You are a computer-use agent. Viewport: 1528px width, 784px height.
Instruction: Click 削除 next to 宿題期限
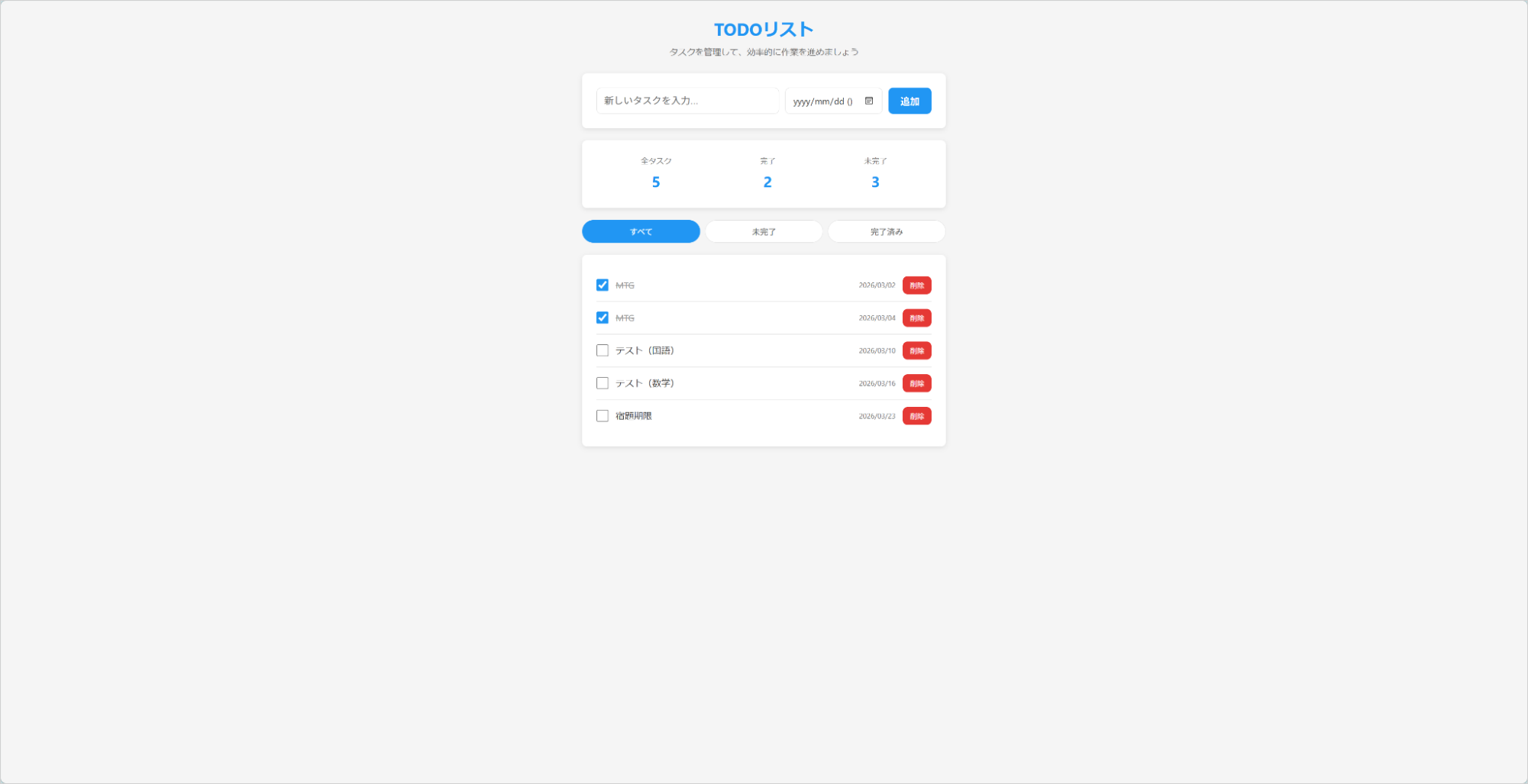[916, 416]
